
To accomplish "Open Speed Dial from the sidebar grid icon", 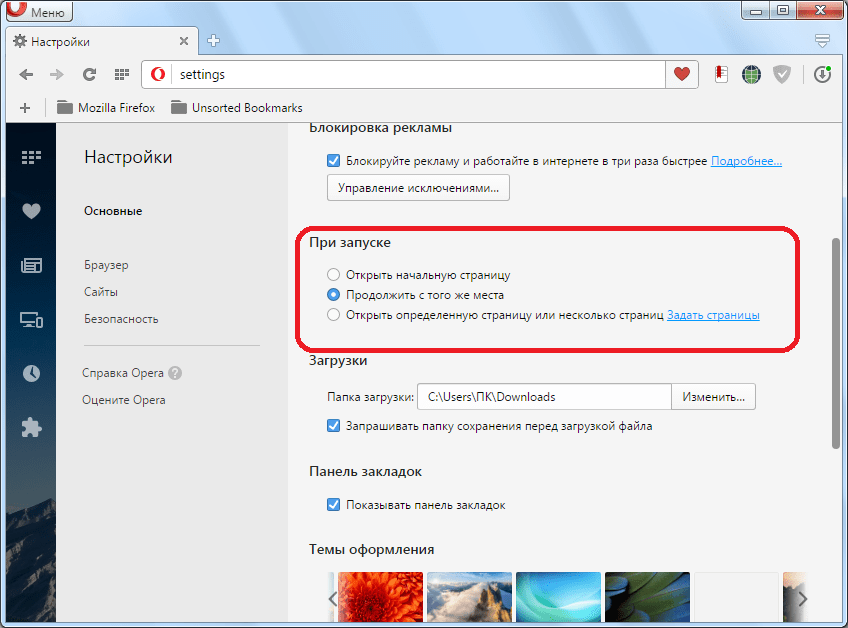I will 31,157.
